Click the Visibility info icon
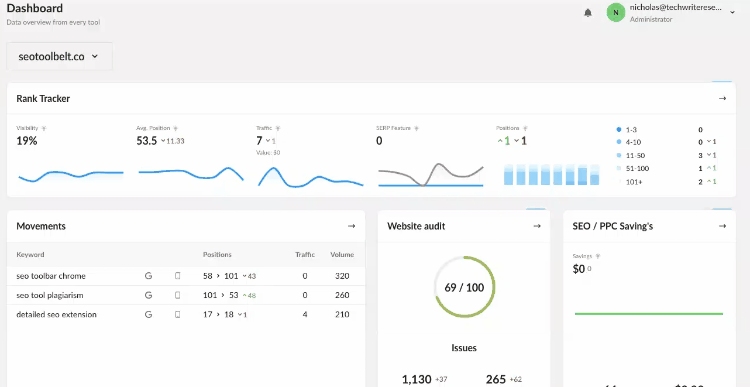Viewport: 750px width, 387px height. tap(44, 128)
